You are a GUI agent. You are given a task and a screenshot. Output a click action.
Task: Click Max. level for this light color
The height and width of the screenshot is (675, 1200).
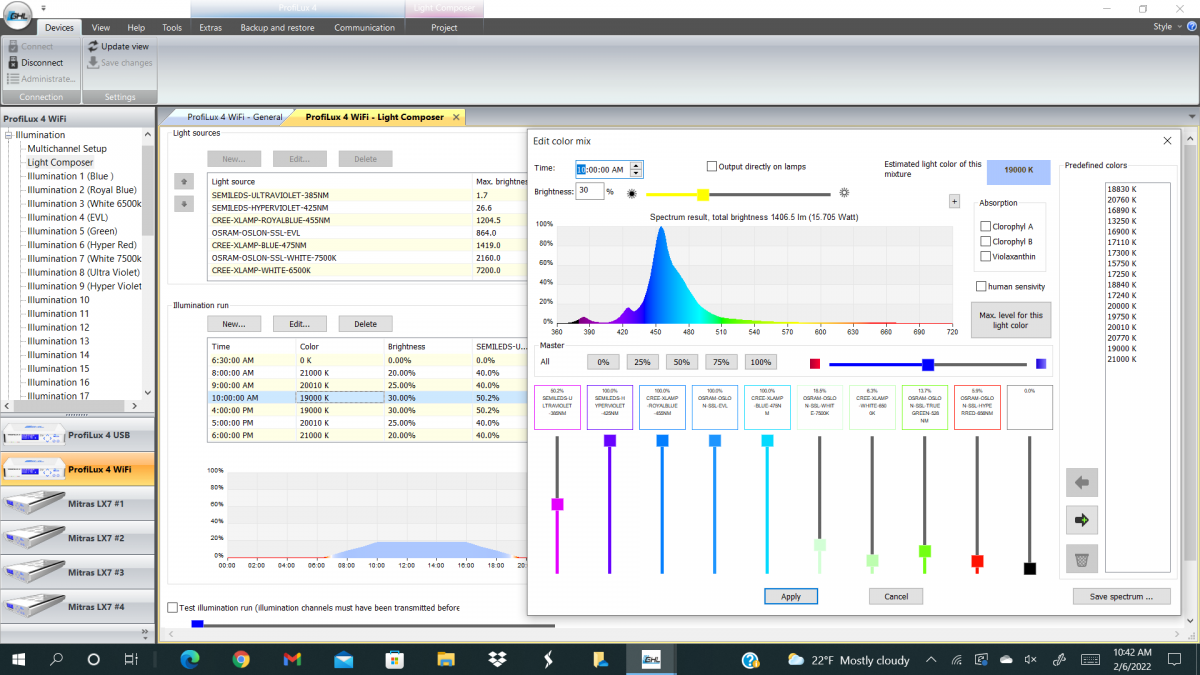(1011, 320)
